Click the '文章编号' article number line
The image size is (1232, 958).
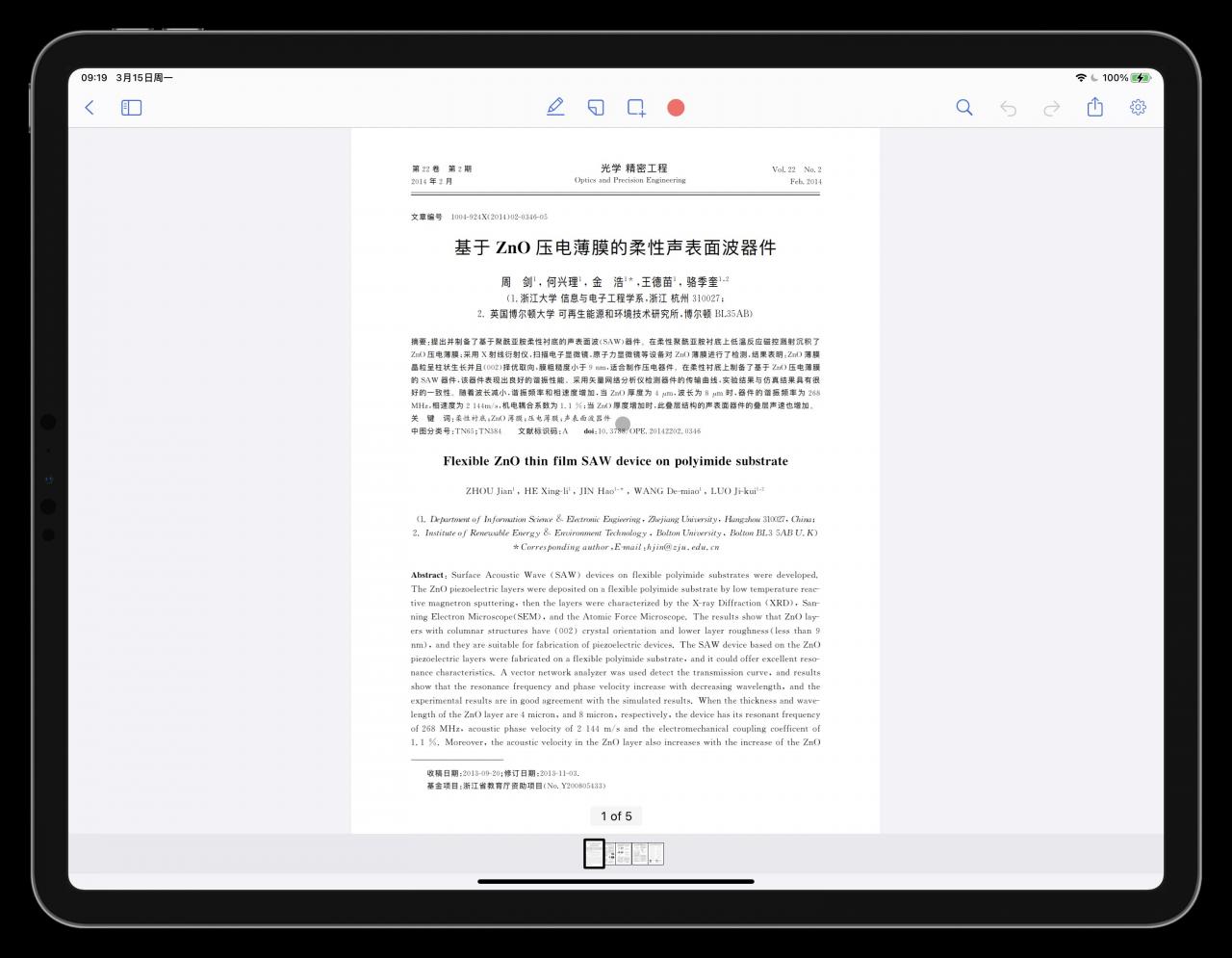click(x=479, y=218)
